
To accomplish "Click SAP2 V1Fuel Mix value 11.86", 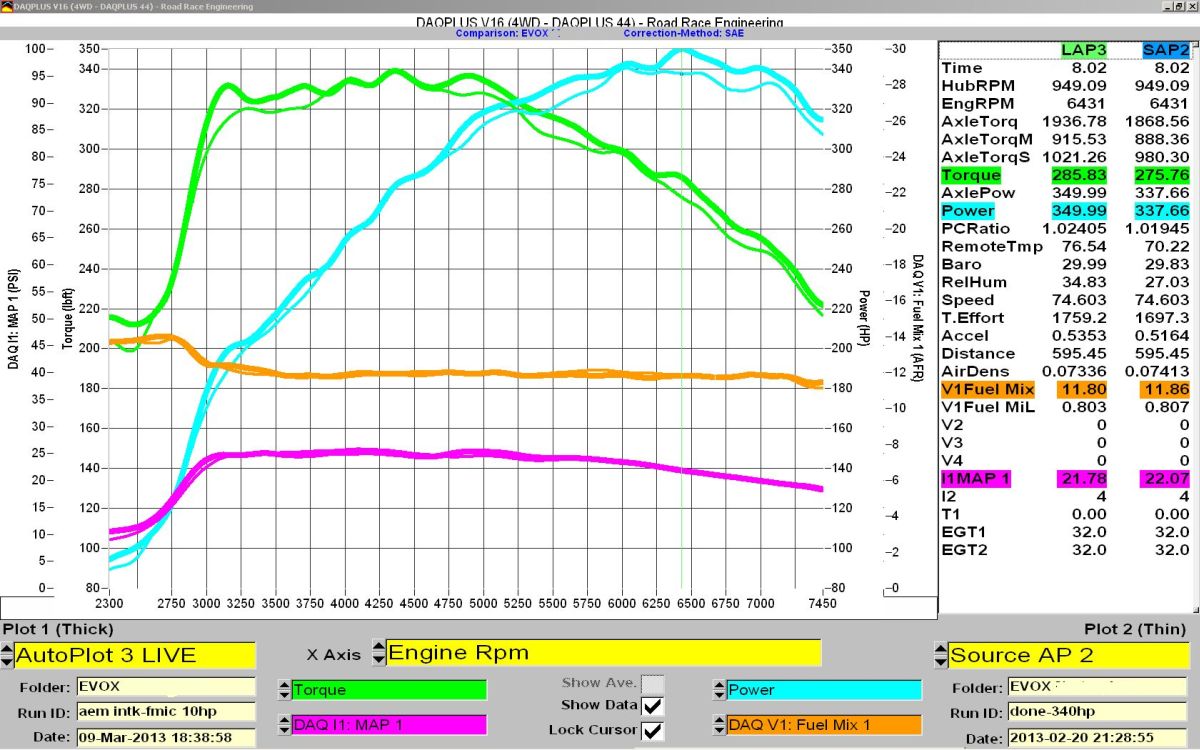I will click(x=1166, y=389).
